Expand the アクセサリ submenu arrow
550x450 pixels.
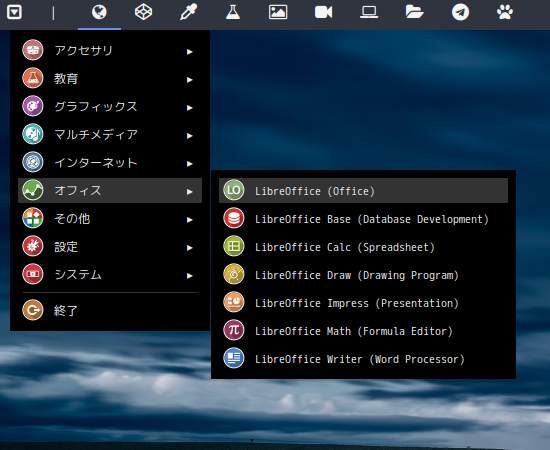(x=190, y=52)
